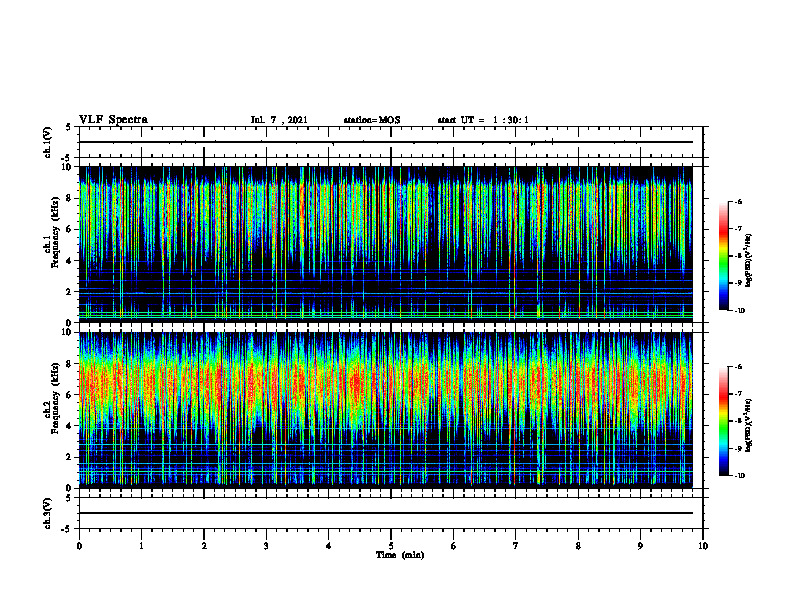Screen dimensions: 792x612
Task: Click time axis tick label '7'
Action: [516, 546]
